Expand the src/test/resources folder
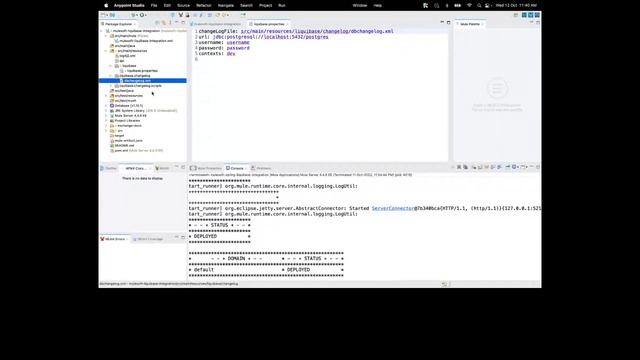This screenshot has width=640, height=360. click(106, 96)
